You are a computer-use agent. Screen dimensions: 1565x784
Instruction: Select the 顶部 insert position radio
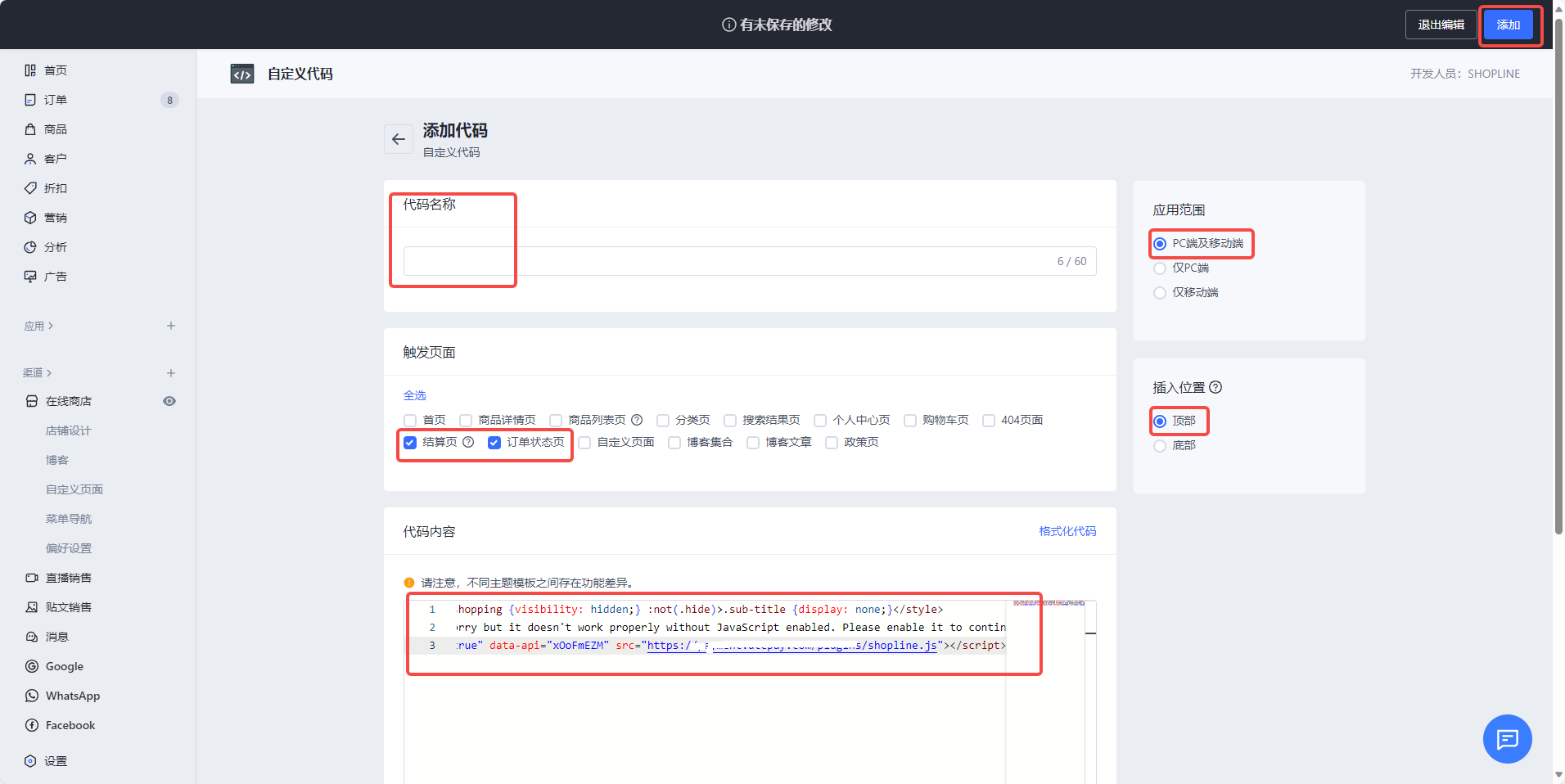click(x=1160, y=421)
